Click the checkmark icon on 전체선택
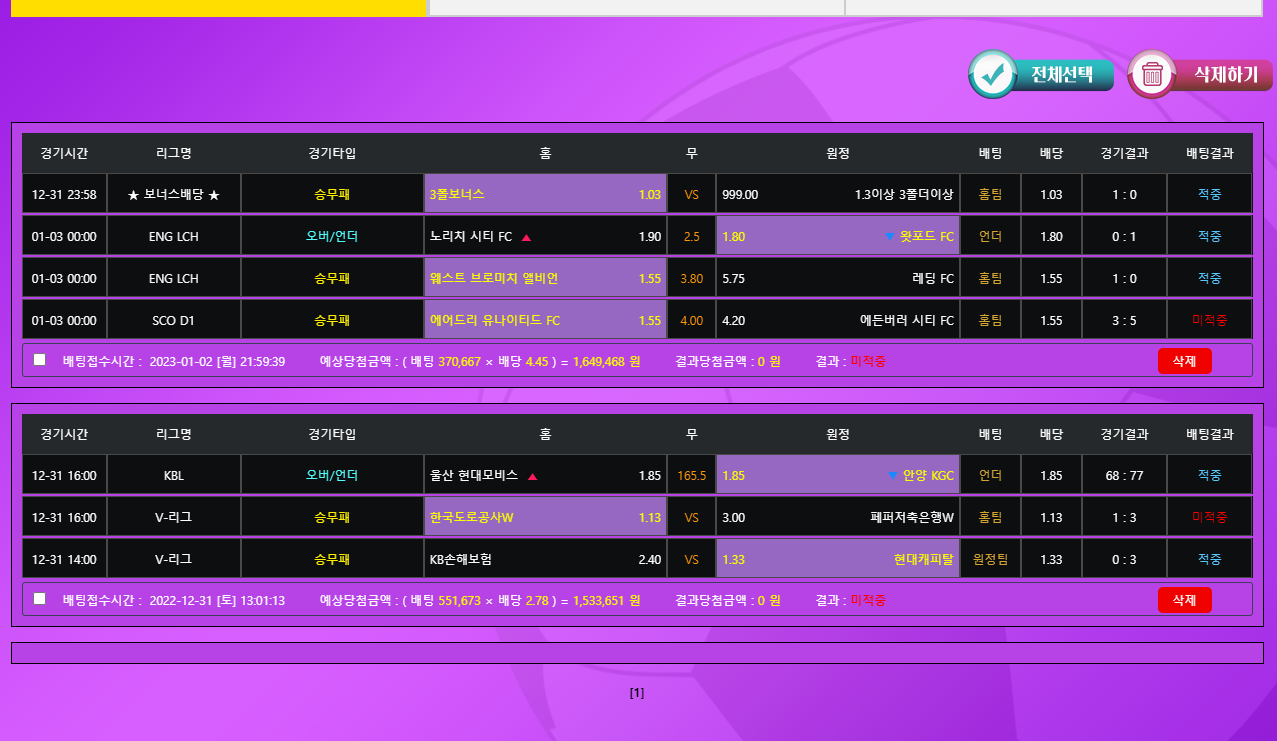This screenshot has width=1277, height=741. [x=992, y=75]
